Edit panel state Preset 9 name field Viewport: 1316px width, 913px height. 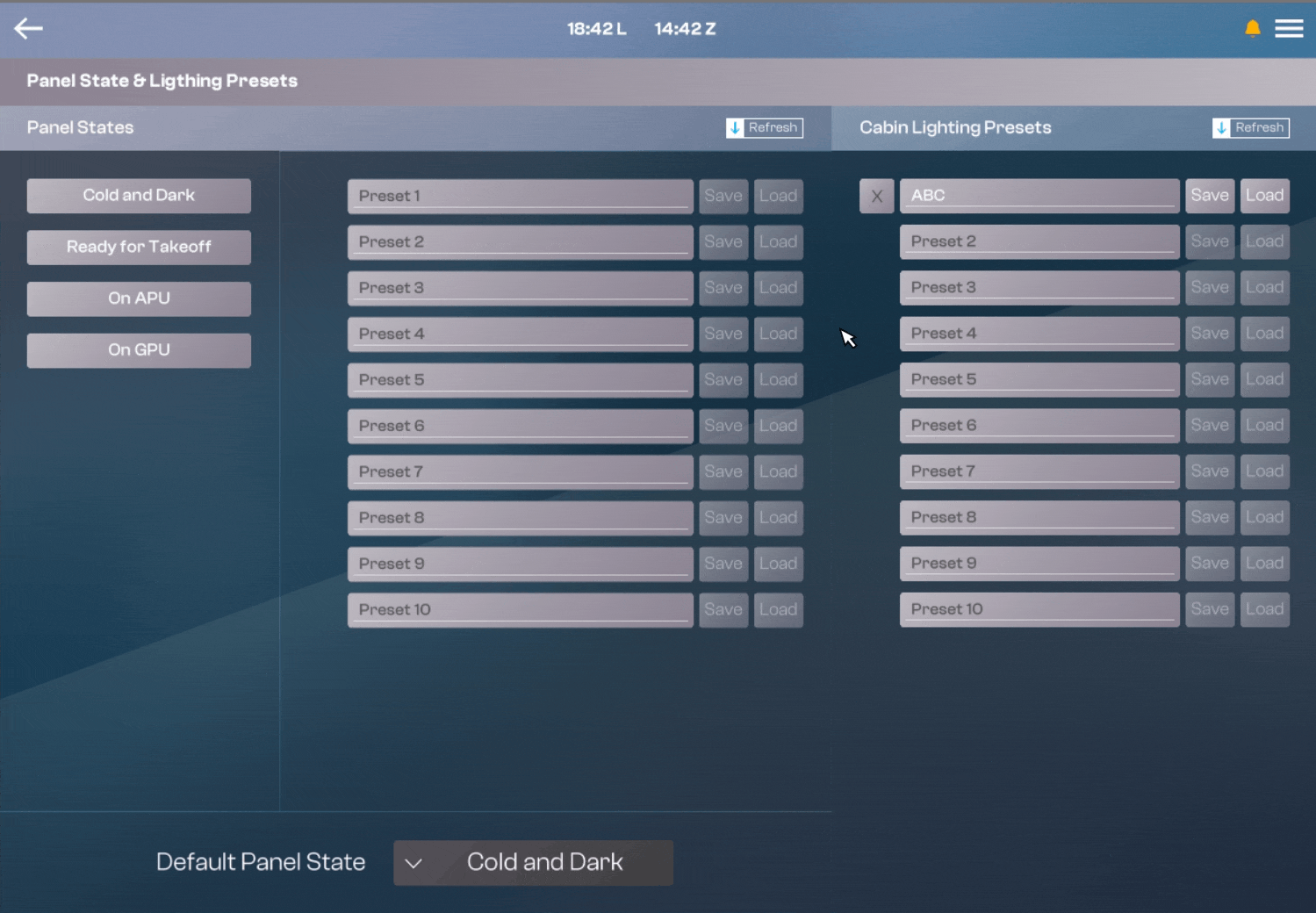pos(520,564)
